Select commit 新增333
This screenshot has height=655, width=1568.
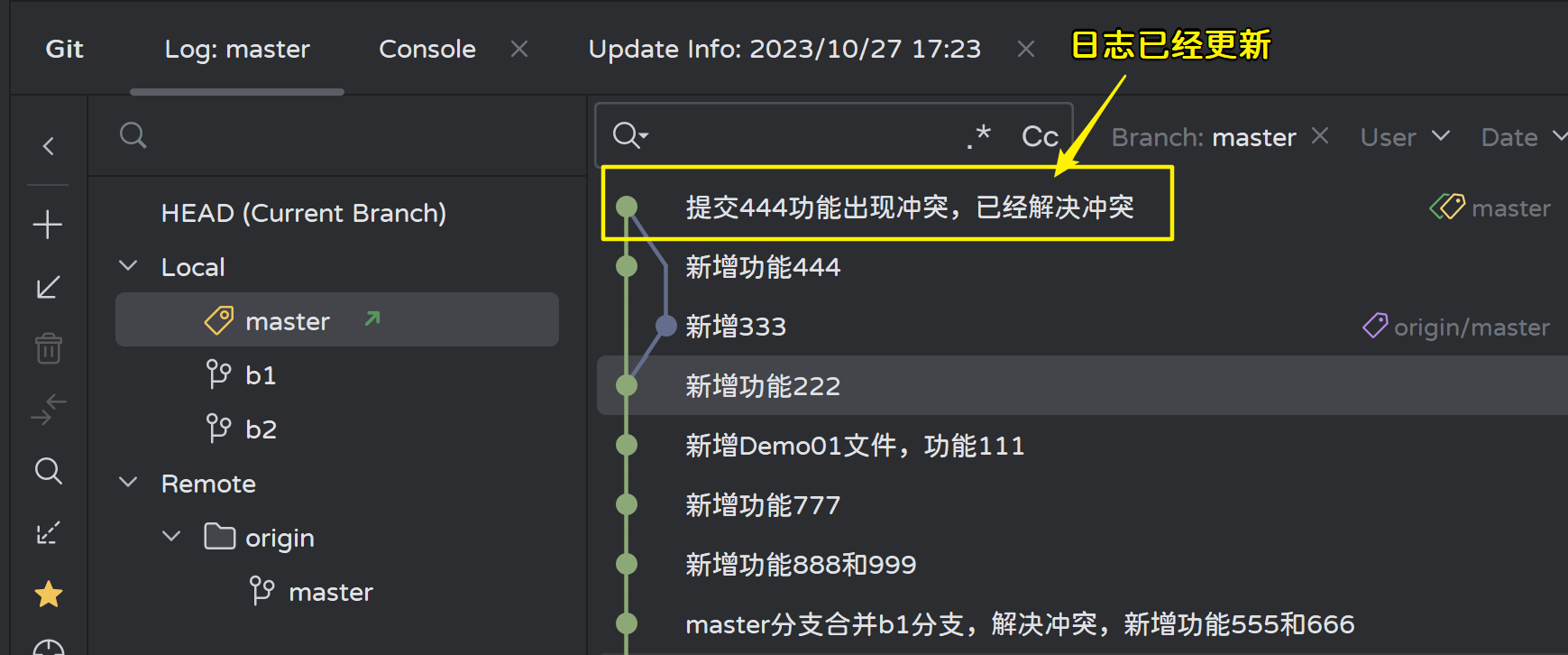tap(736, 326)
